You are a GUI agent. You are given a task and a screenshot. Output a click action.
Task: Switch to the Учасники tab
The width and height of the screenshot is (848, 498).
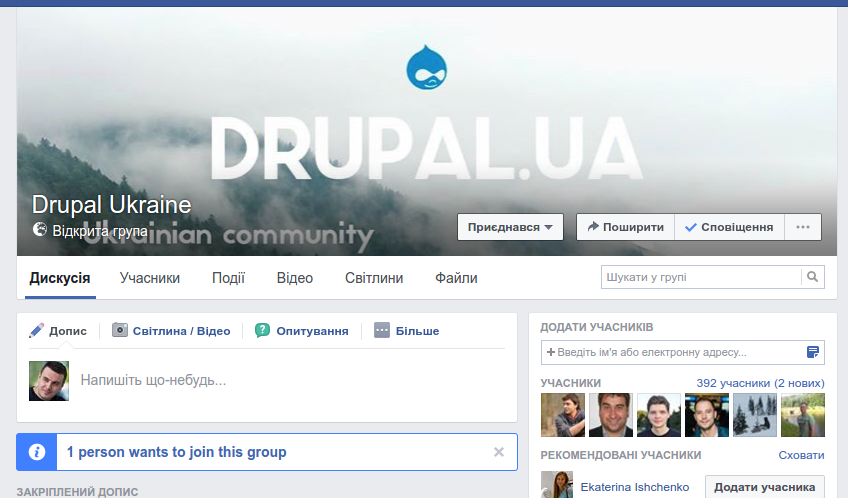click(x=150, y=278)
